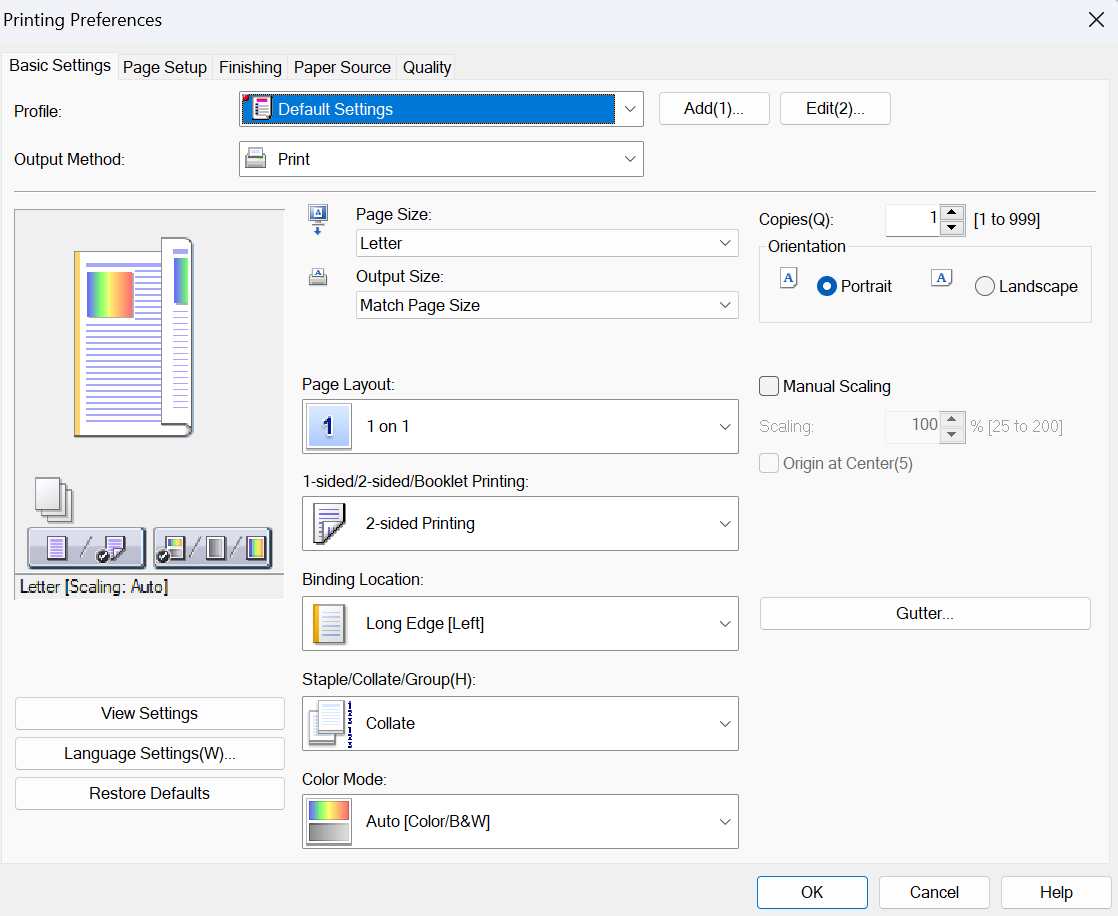Click the color mode switch icon under preview
Image resolution: width=1118 pixels, height=916 pixels.
tap(212, 548)
